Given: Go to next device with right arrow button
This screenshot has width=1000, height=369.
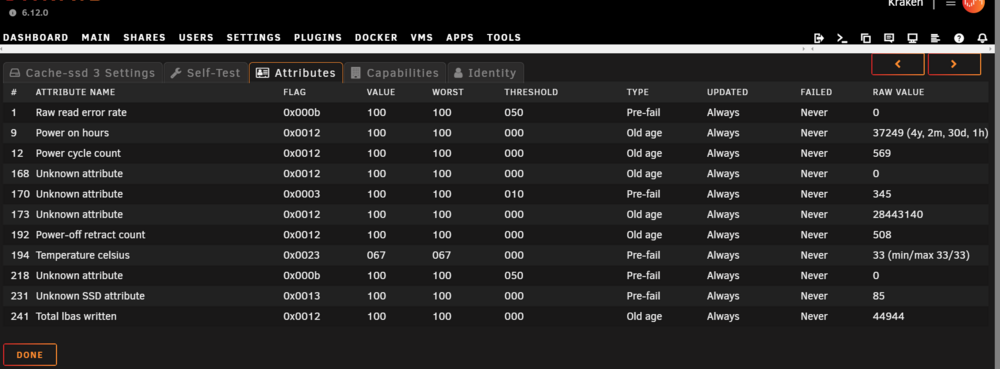Looking at the screenshot, I should (x=954, y=64).
